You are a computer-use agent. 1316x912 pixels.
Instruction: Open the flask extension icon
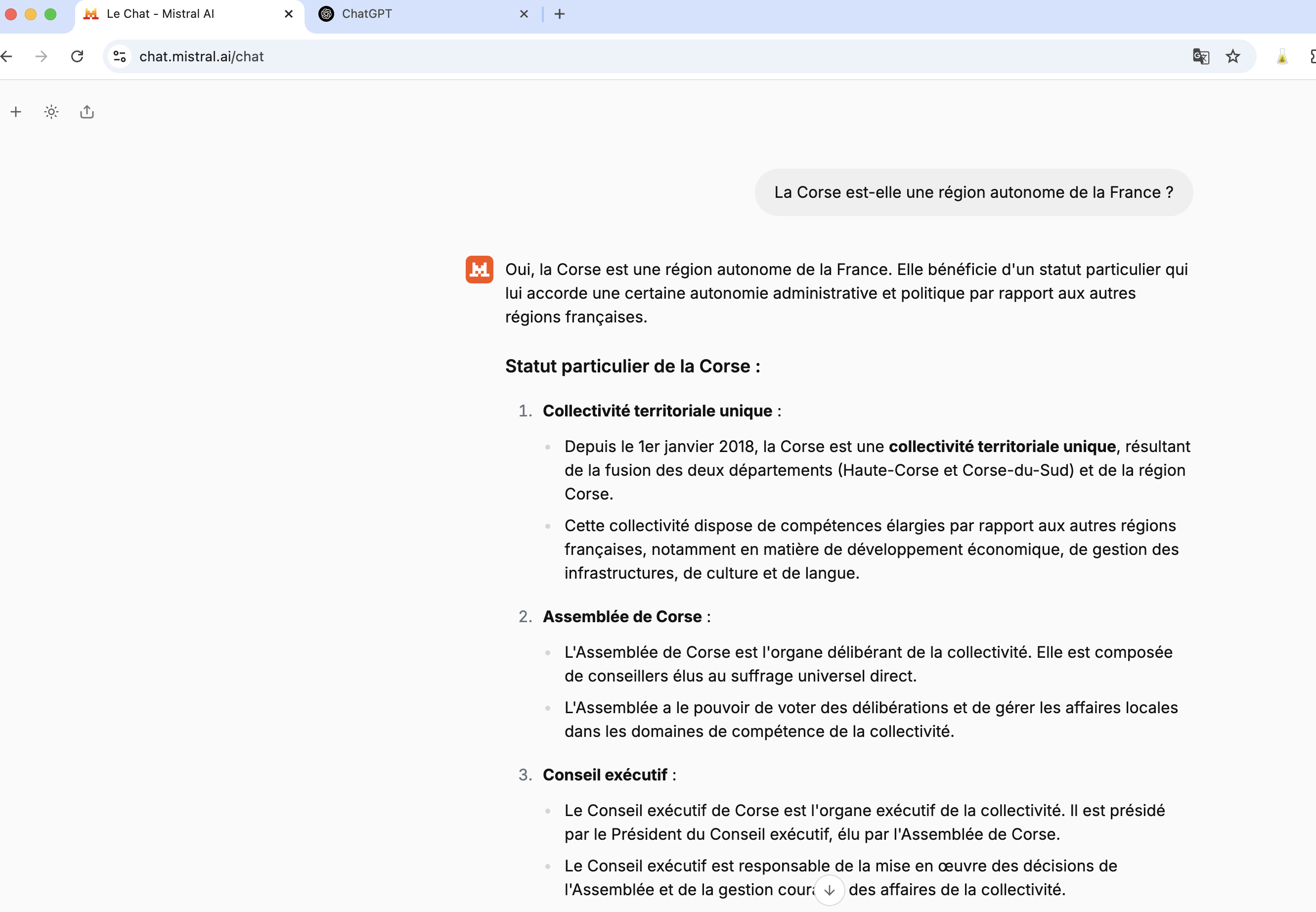point(1282,56)
